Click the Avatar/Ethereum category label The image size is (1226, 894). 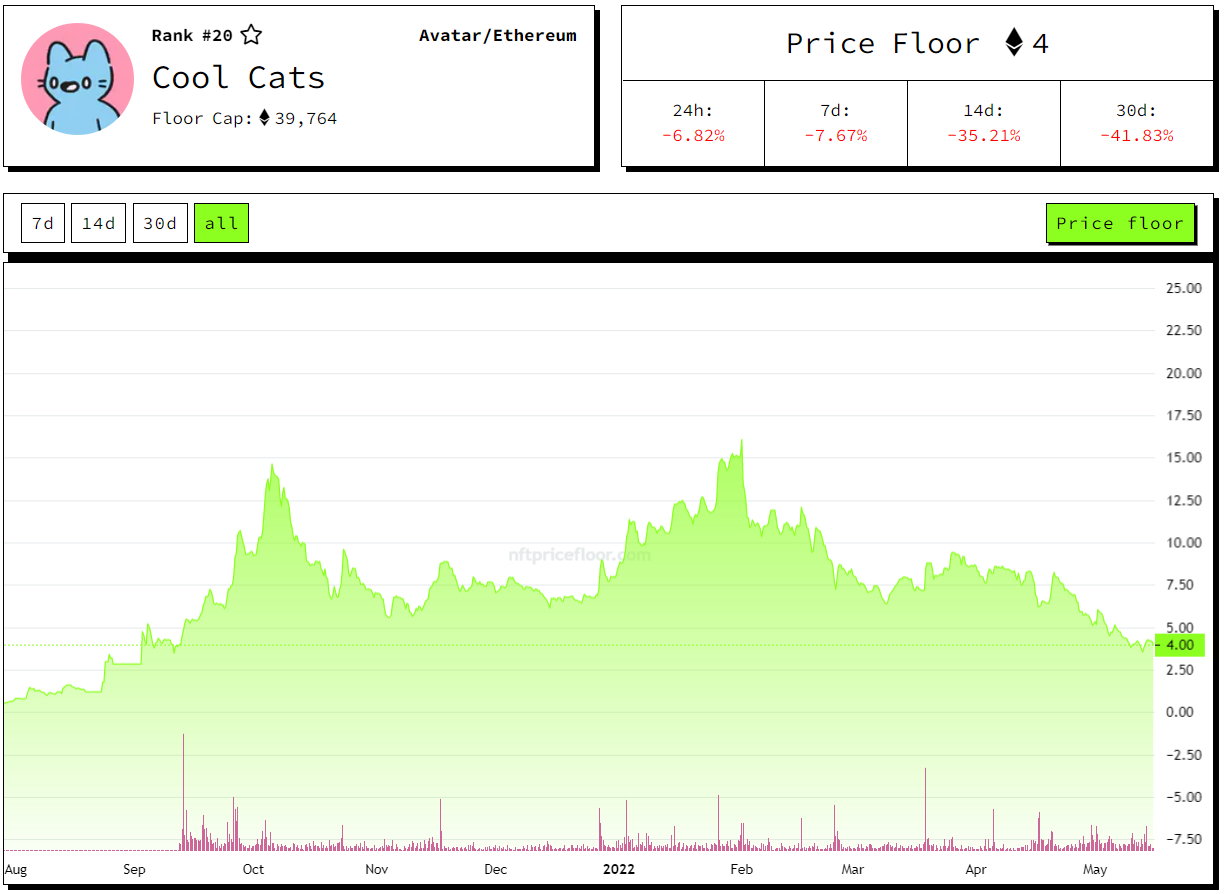click(498, 35)
